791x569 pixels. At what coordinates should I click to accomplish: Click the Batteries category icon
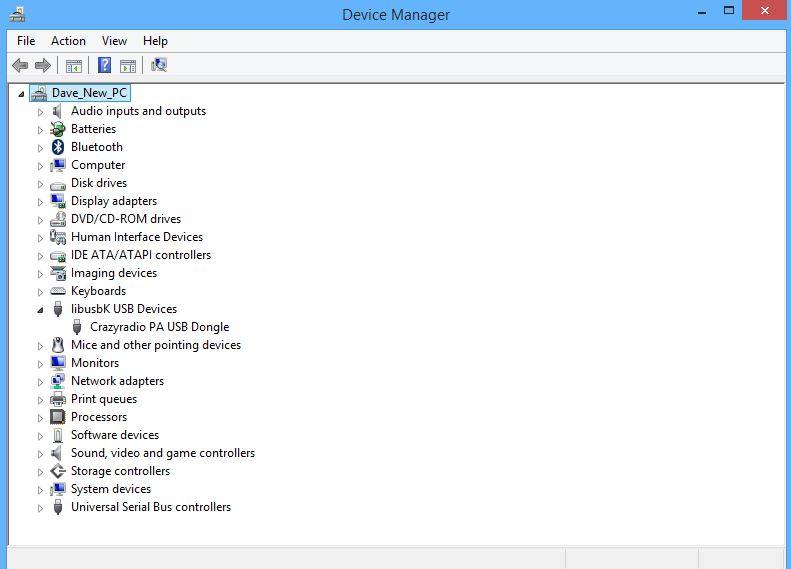pos(58,129)
